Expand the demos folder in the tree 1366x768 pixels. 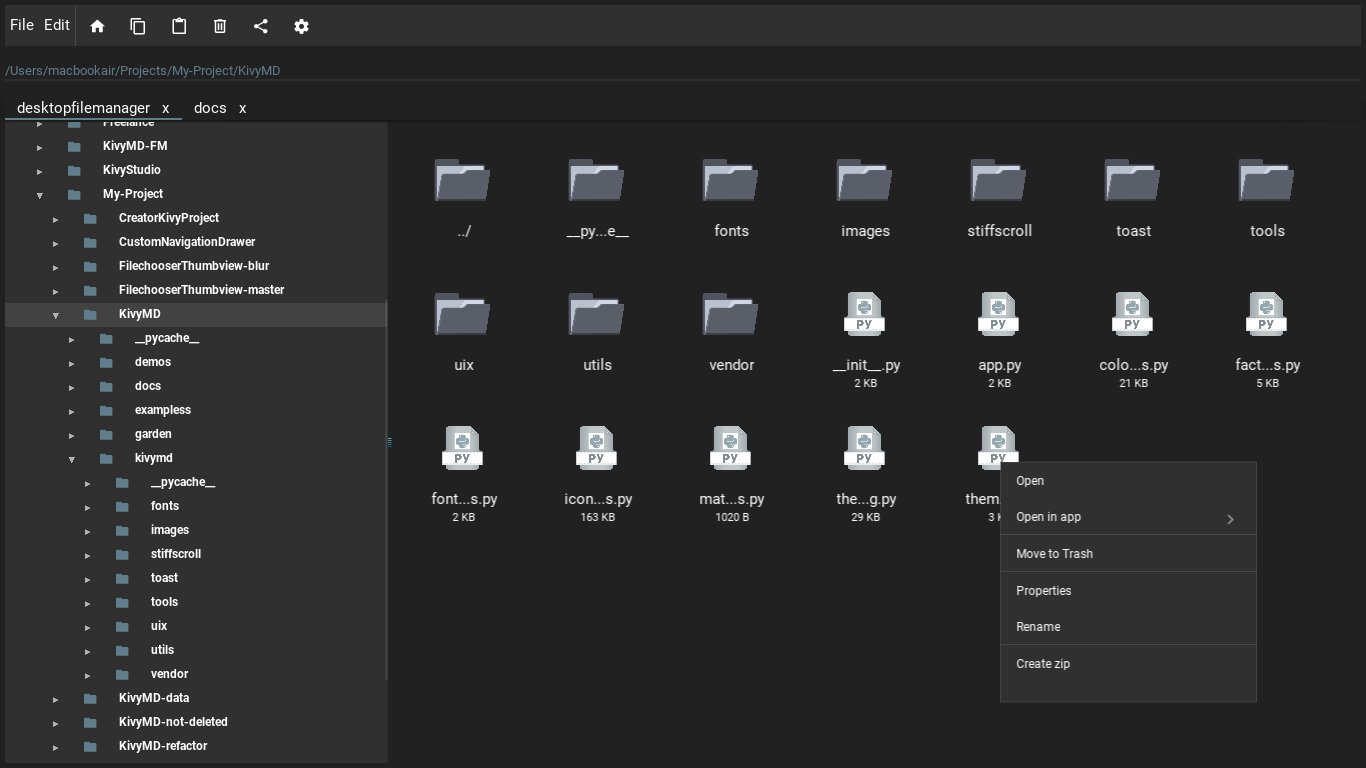tap(71, 361)
